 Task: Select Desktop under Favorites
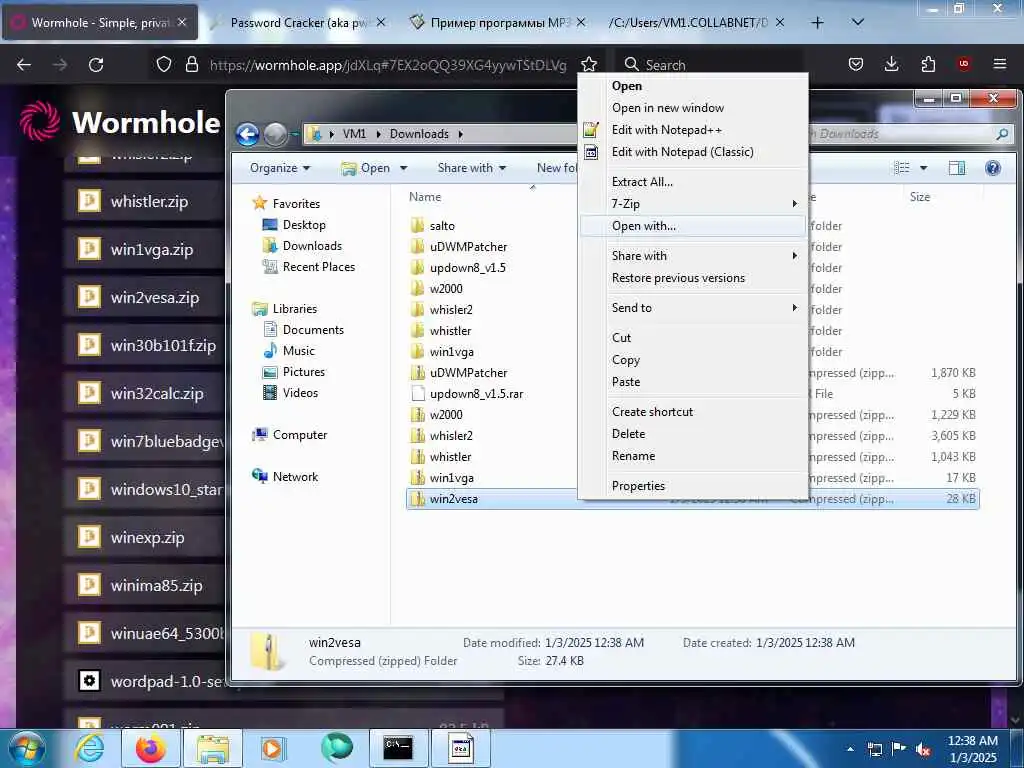point(304,225)
